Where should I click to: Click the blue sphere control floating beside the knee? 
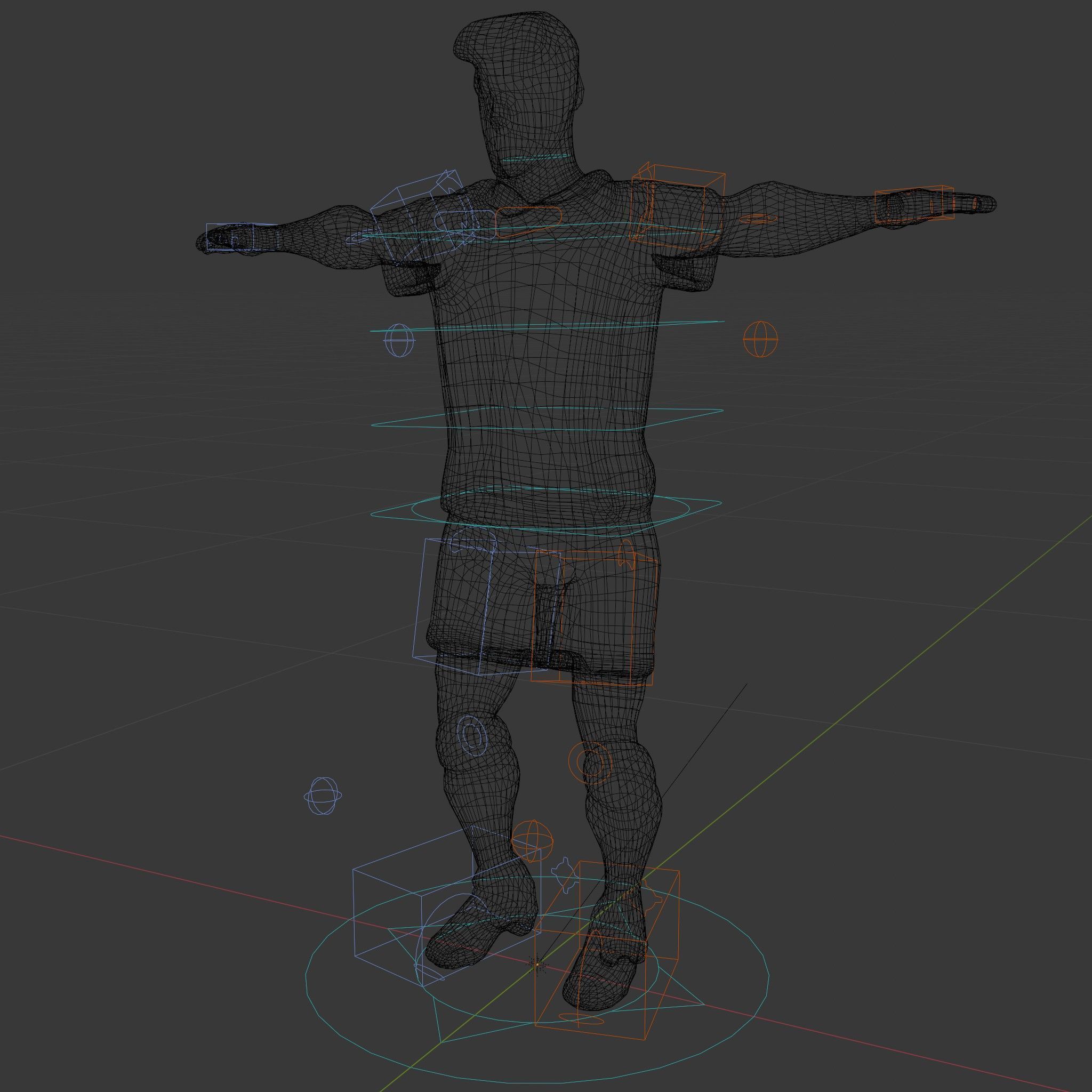click(x=323, y=796)
